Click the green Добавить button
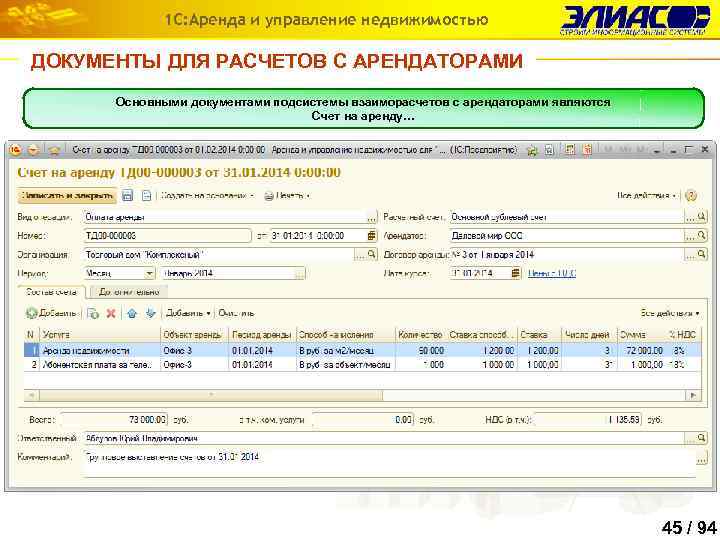Viewport: 720px width, 540px height. (51, 313)
